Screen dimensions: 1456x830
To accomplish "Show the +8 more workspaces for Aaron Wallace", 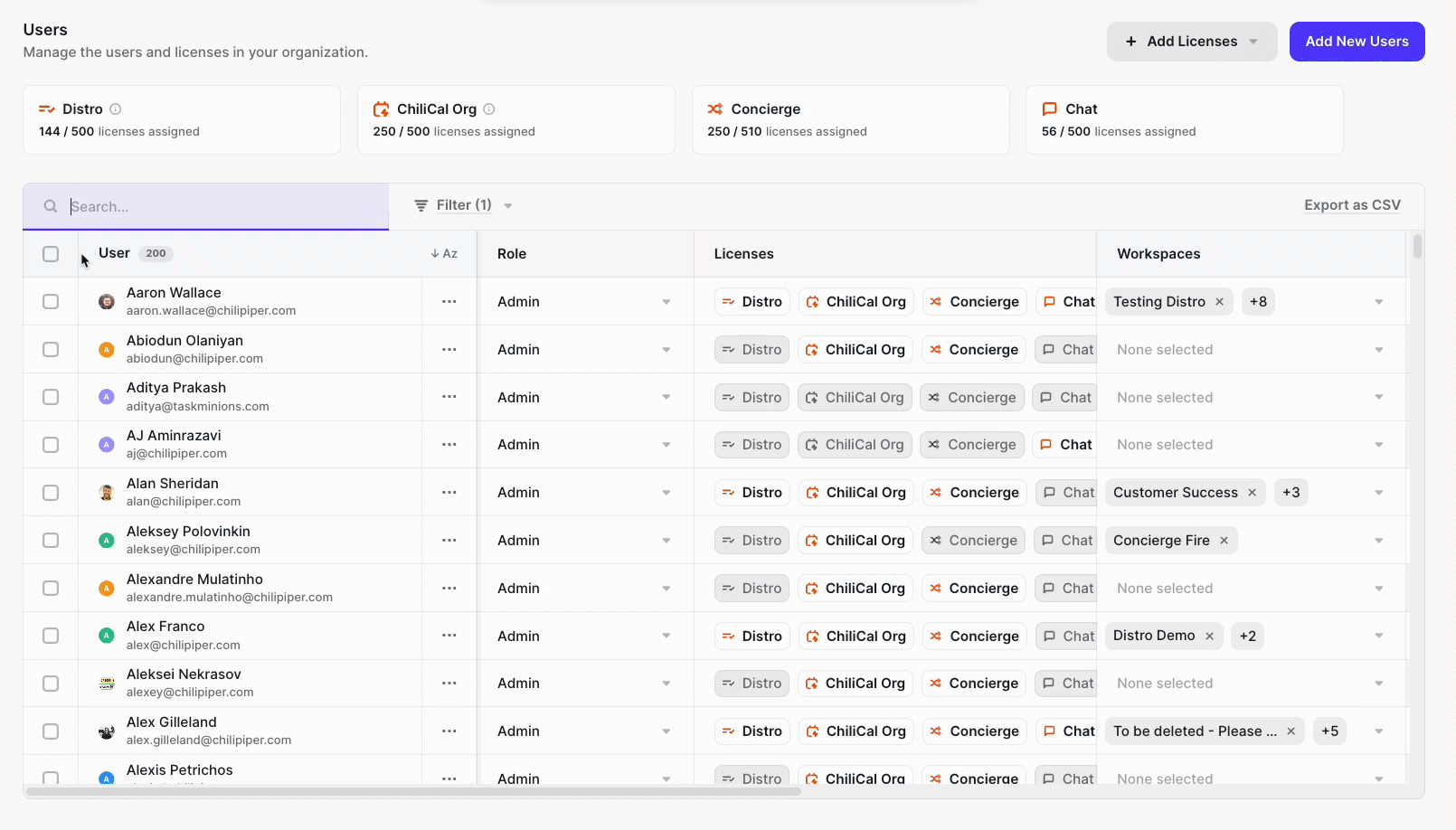I will pos(1258,302).
